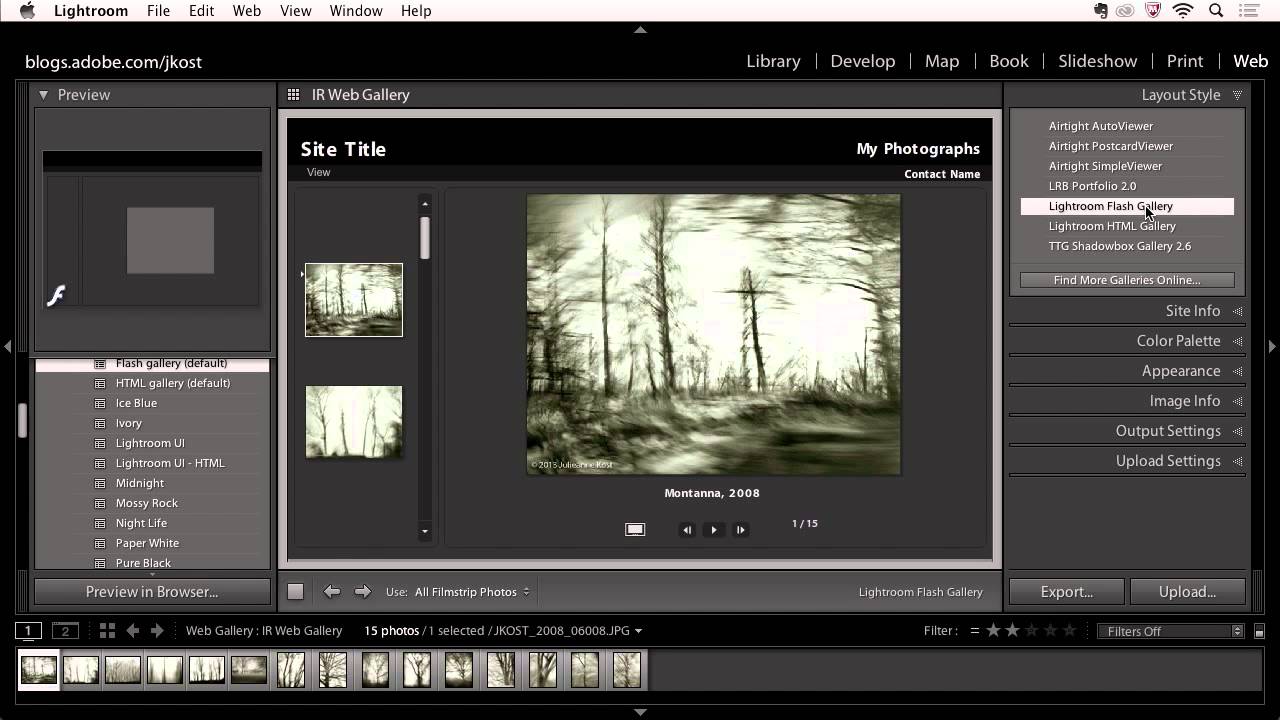This screenshot has height=720, width=1280.
Task: Open the Apple menu
Action: (27, 11)
